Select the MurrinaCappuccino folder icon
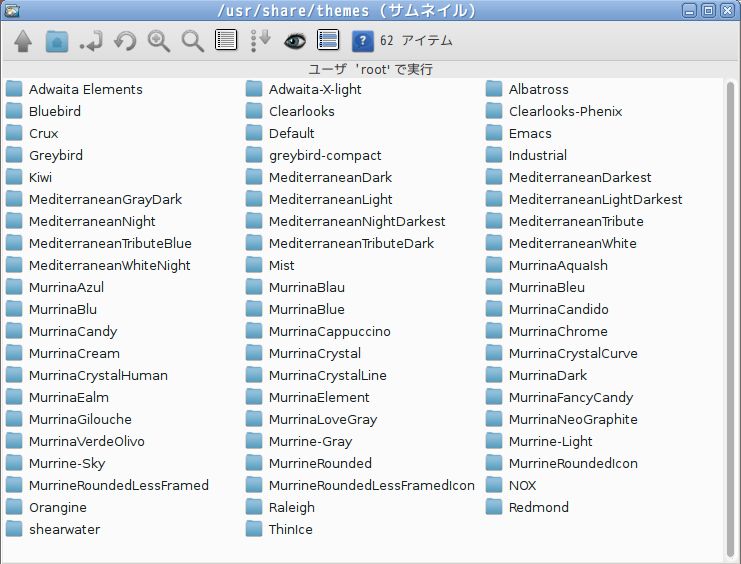The width and height of the screenshot is (741, 564). [254, 331]
